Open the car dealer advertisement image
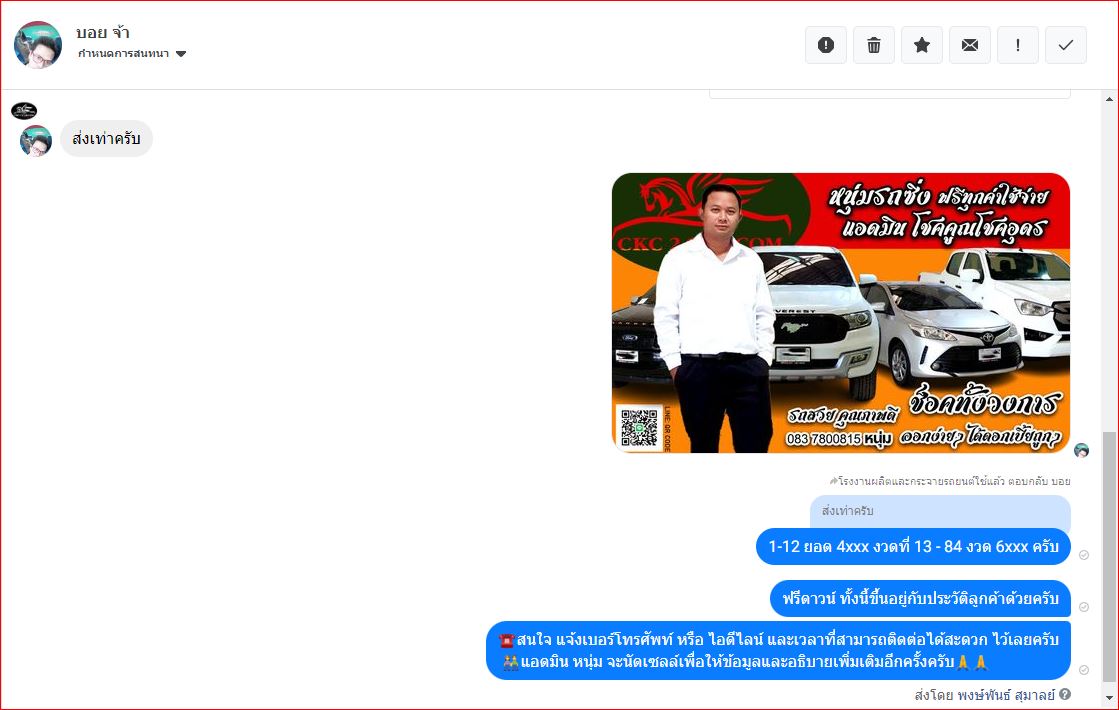The height and width of the screenshot is (710, 1119). pyautogui.click(x=841, y=313)
